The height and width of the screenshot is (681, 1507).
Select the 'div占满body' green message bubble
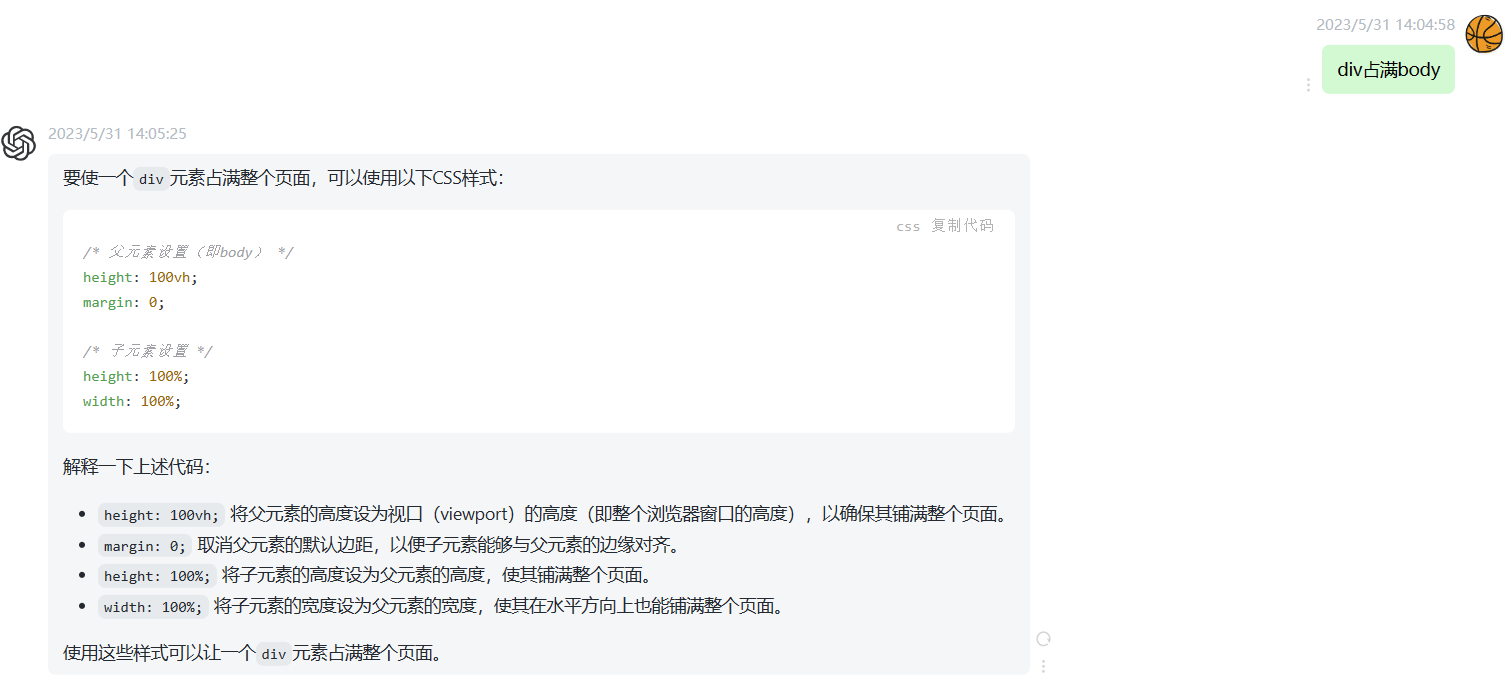1388,69
